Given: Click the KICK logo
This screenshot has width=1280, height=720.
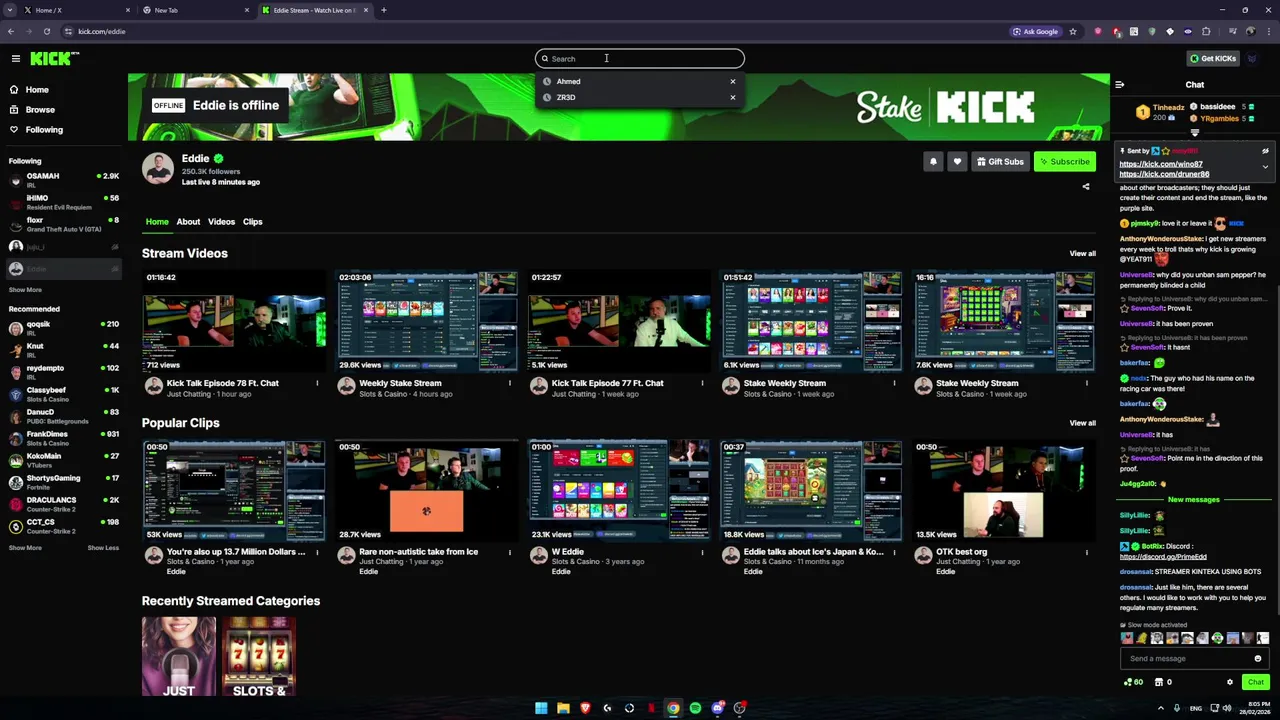Looking at the screenshot, I should (53, 59).
